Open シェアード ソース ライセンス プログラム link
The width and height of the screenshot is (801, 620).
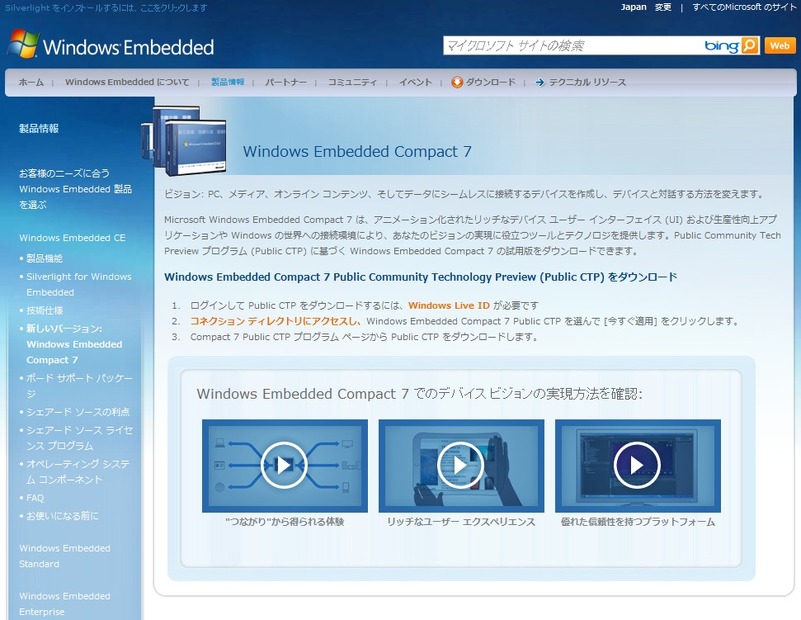click(79, 438)
